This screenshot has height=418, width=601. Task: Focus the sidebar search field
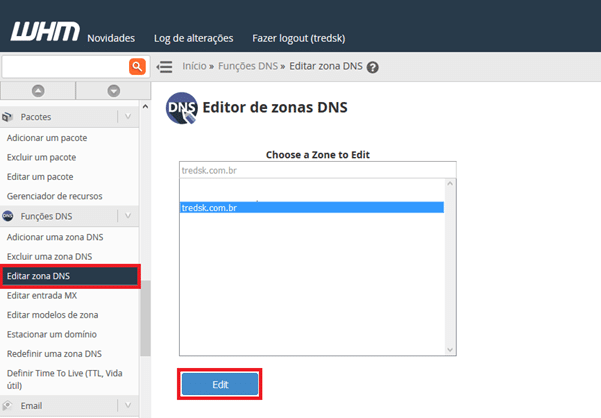65,67
